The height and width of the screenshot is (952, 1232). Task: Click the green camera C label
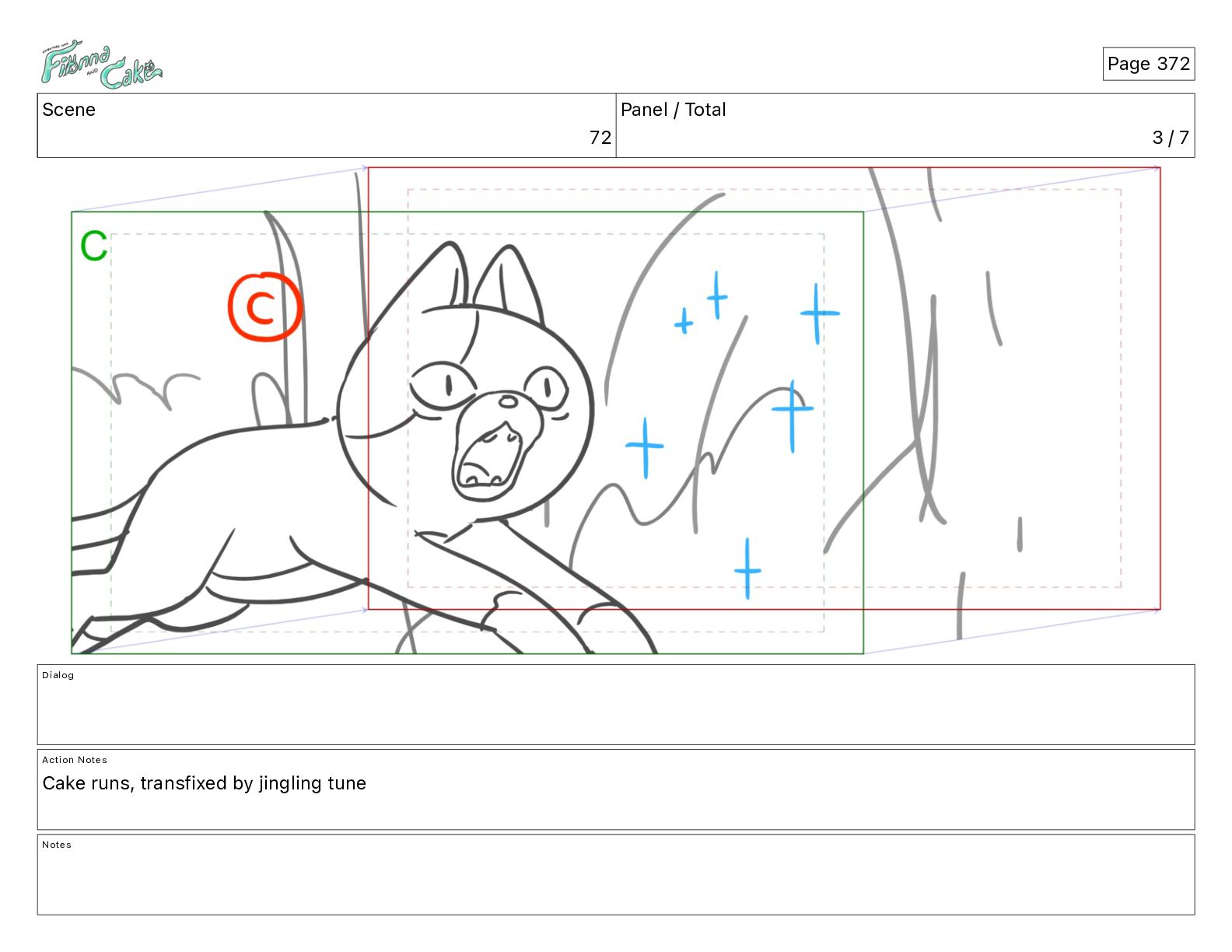[94, 246]
